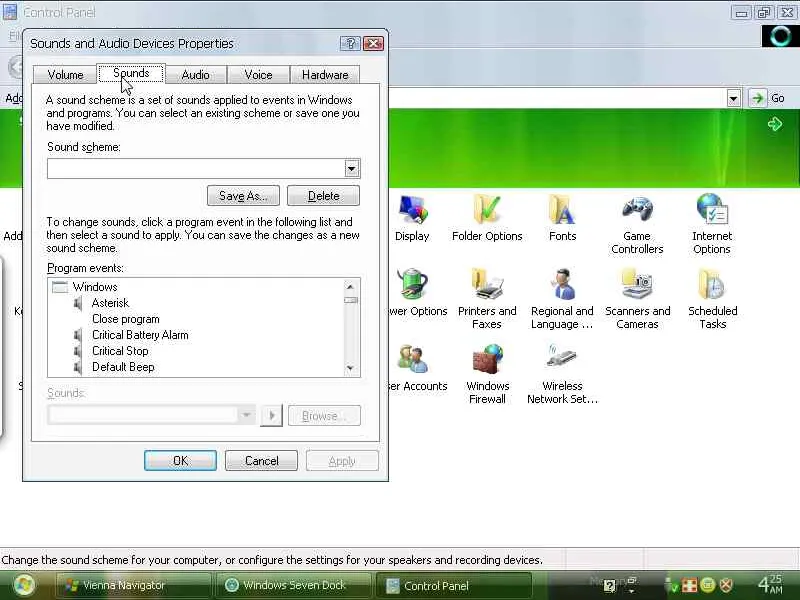Open Printers and Faxes icon
Screen dimensions: 800x600
[x=487, y=285]
